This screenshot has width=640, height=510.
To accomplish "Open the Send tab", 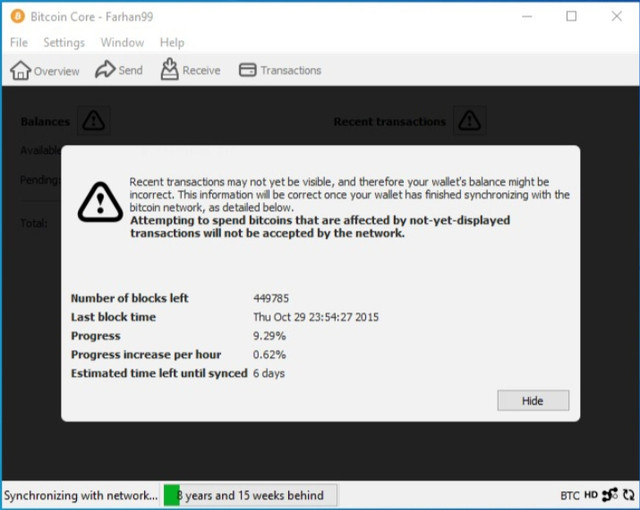I will pos(119,70).
